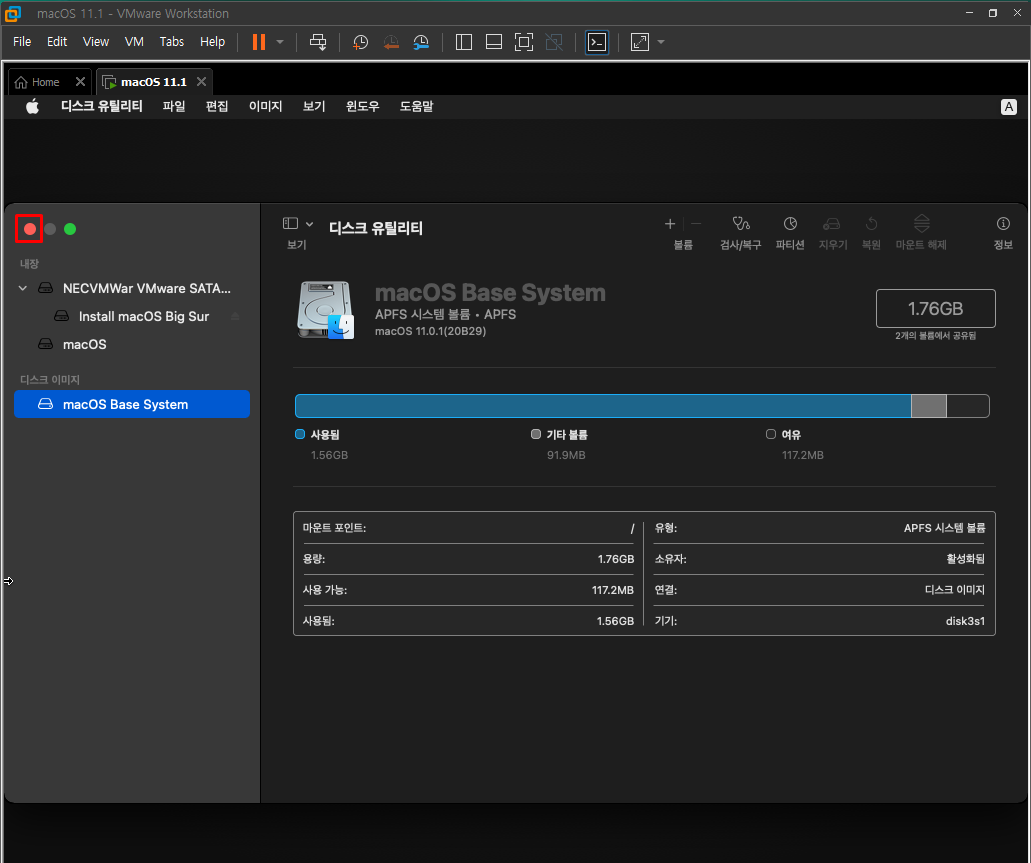Close the macOS 11.1 tab

[202, 82]
